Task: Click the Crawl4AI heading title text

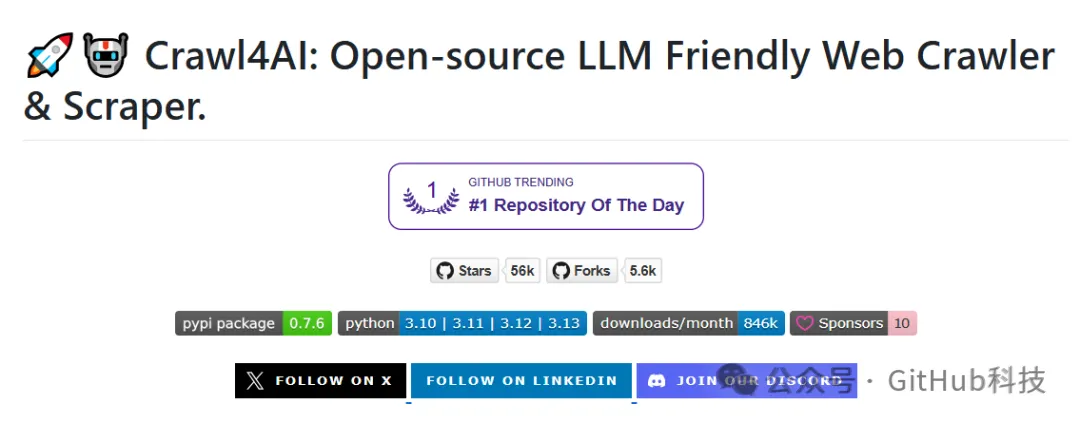Action: pos(598,58)
